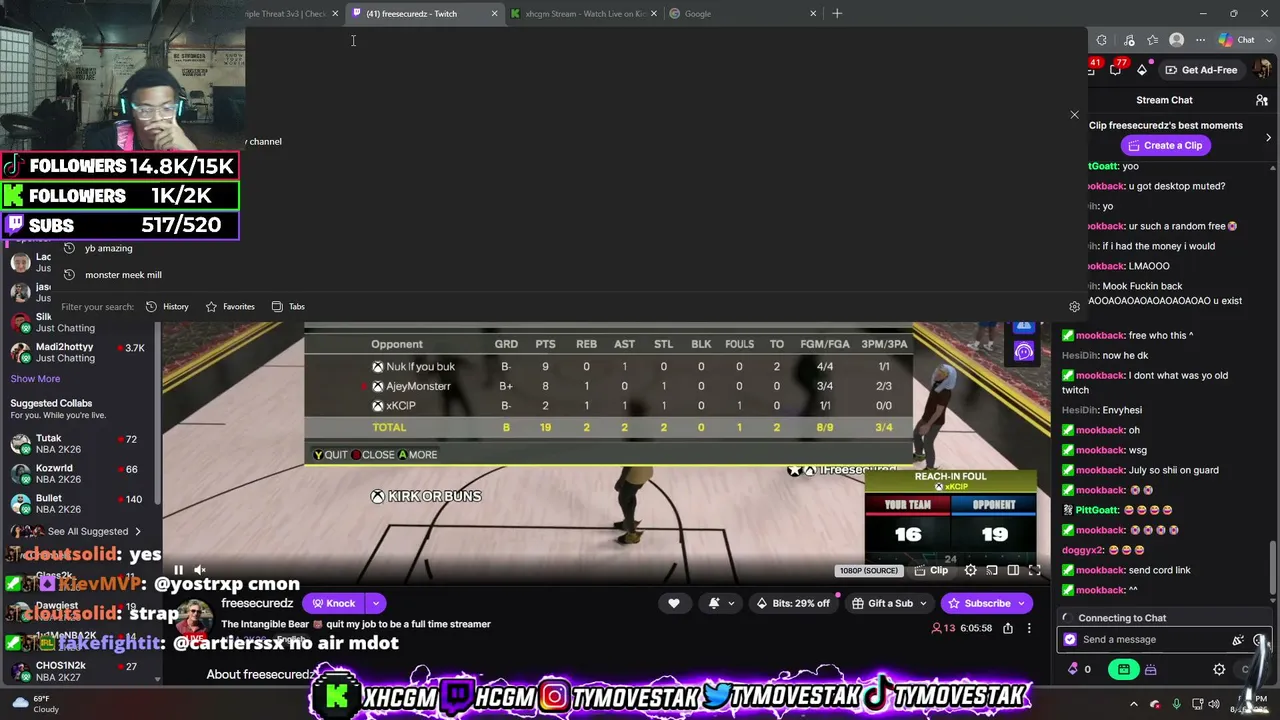Filter search suggestions by Favorites

click(230, 306)
